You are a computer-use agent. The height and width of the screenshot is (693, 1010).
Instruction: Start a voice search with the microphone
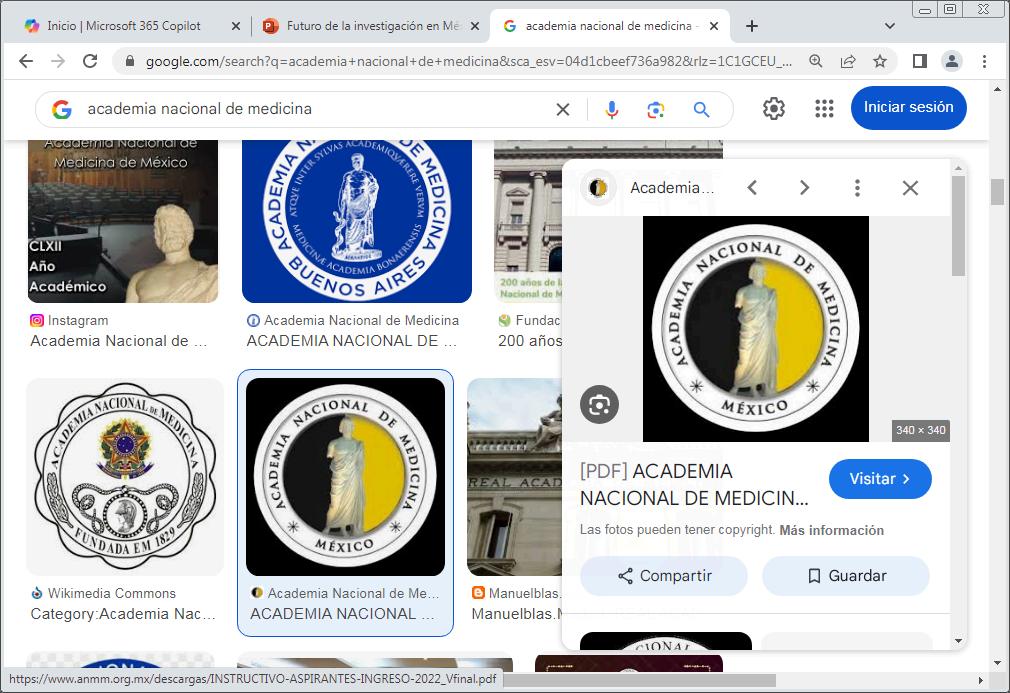[x=612, y=109]
